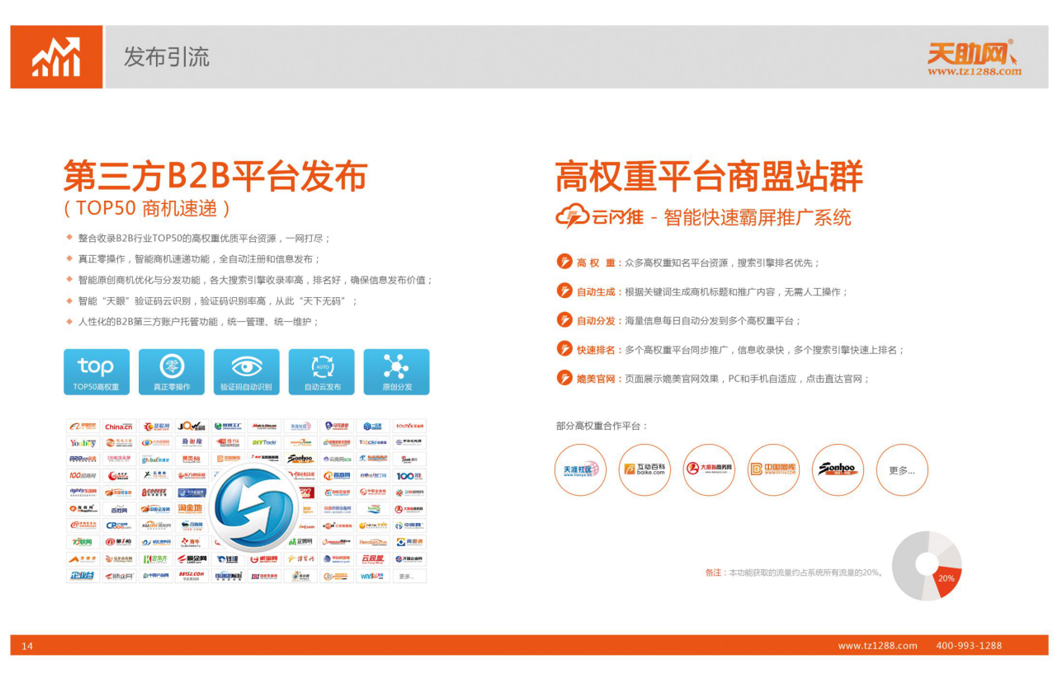Click the orange bar-chart arrow icon in the header

(56, 57)
